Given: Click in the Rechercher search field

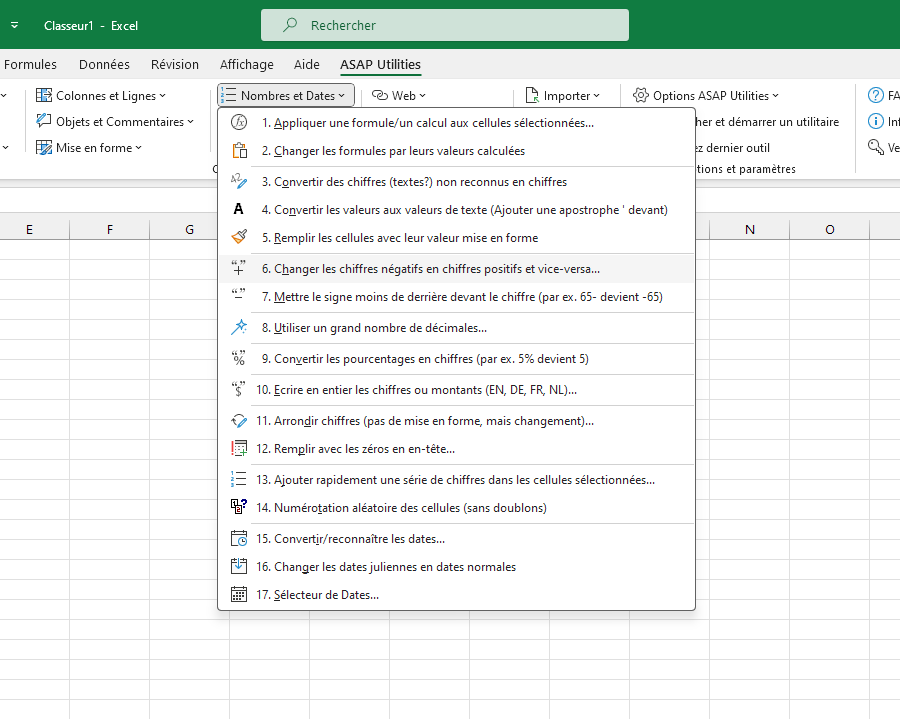Looking at the screenshot, I should (x=445, y=25).
